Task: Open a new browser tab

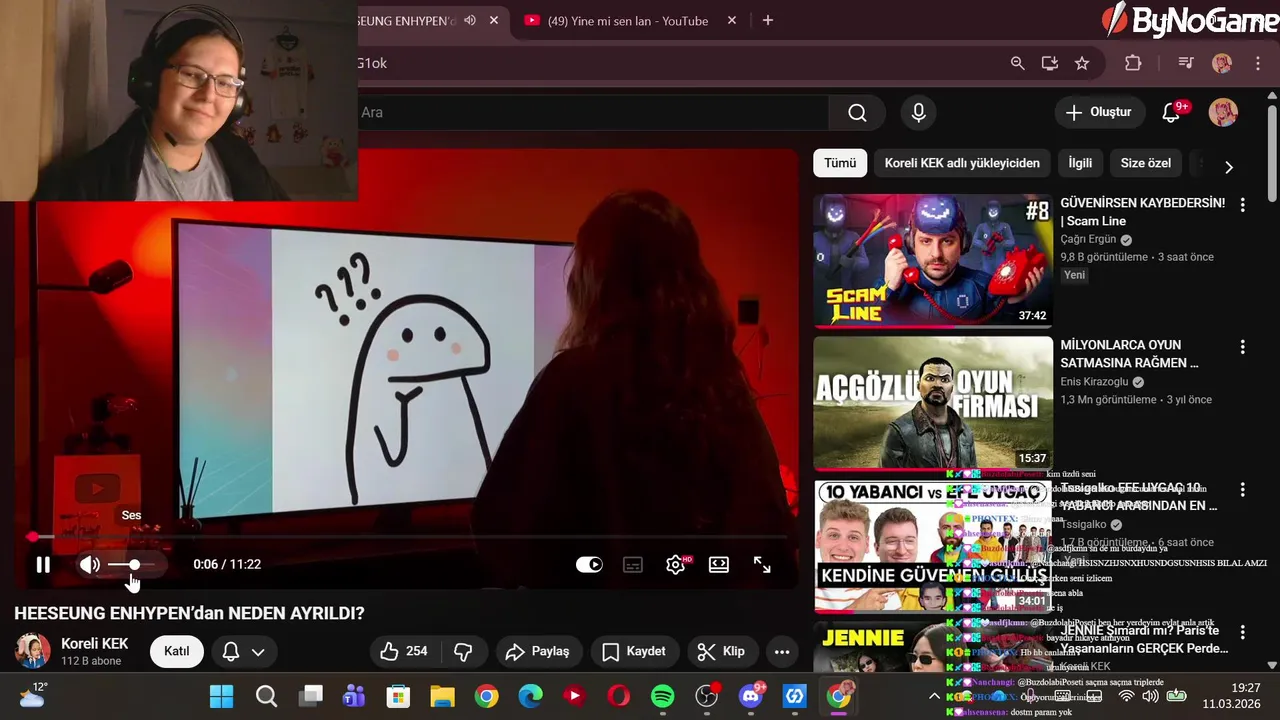Action: tap(768, 20)
